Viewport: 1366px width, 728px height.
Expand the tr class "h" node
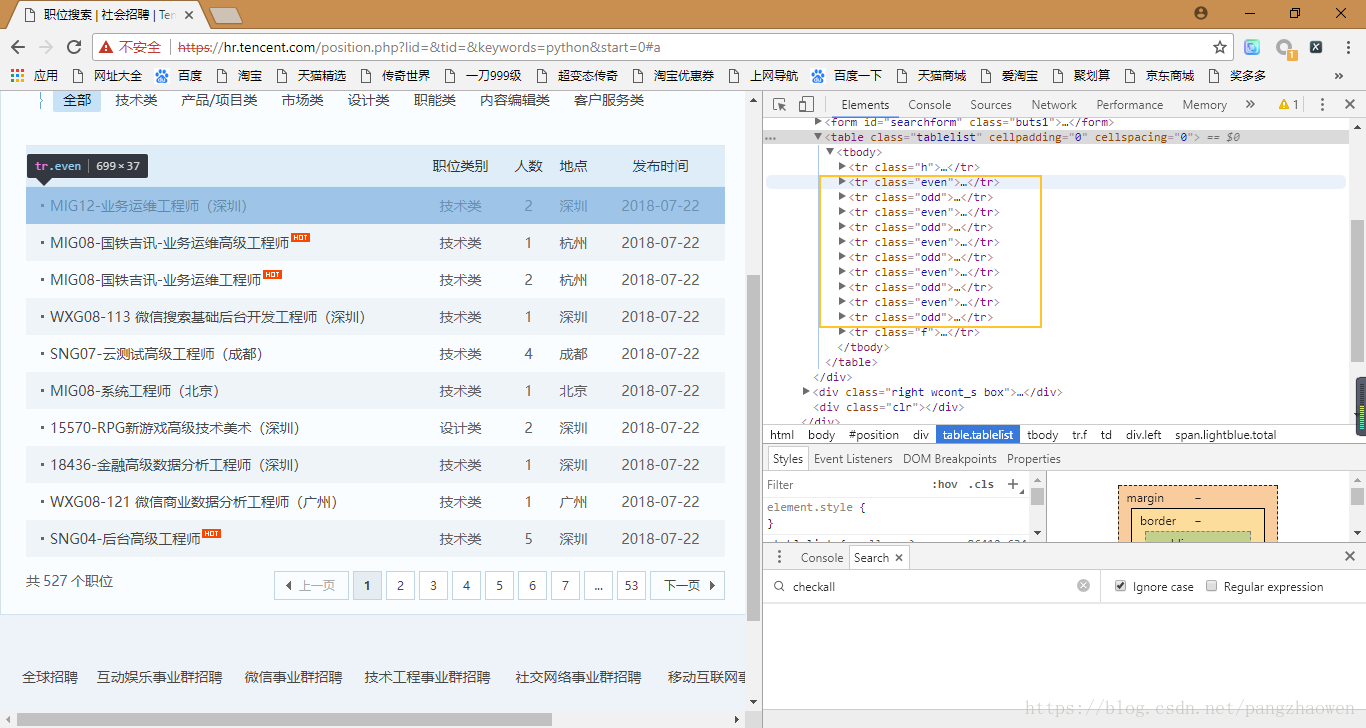click(842, 167)
